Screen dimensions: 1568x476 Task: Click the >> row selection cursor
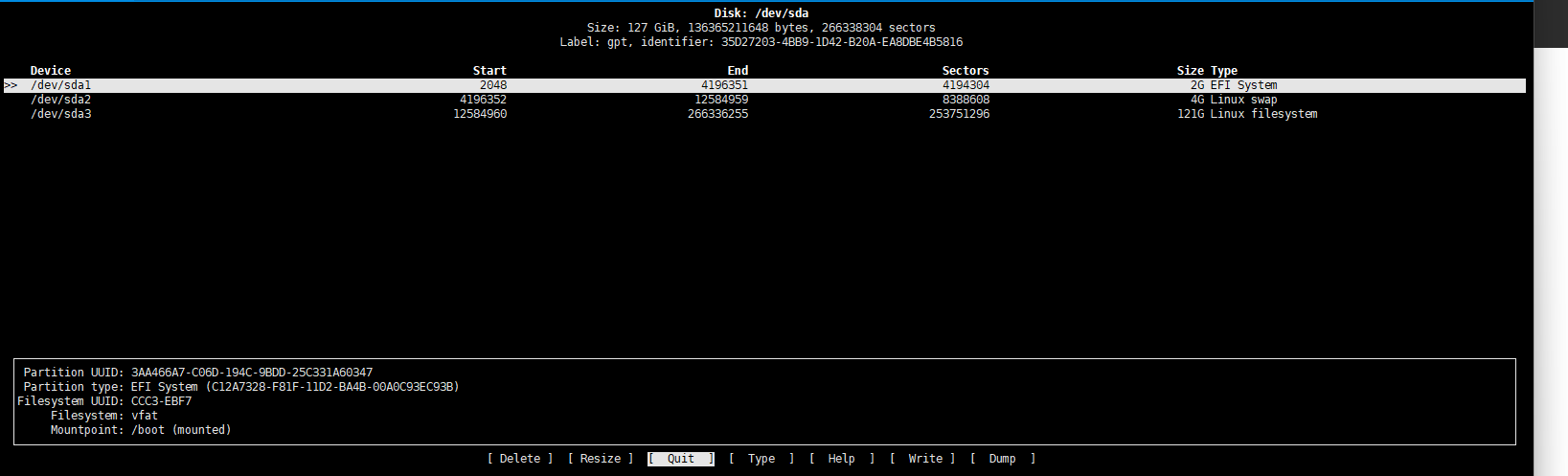(11, 85)
